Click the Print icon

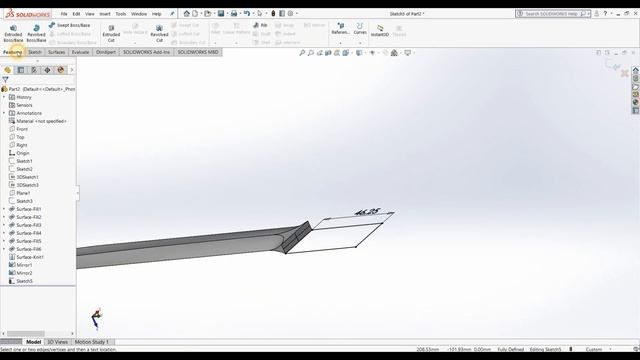point(234,13)
